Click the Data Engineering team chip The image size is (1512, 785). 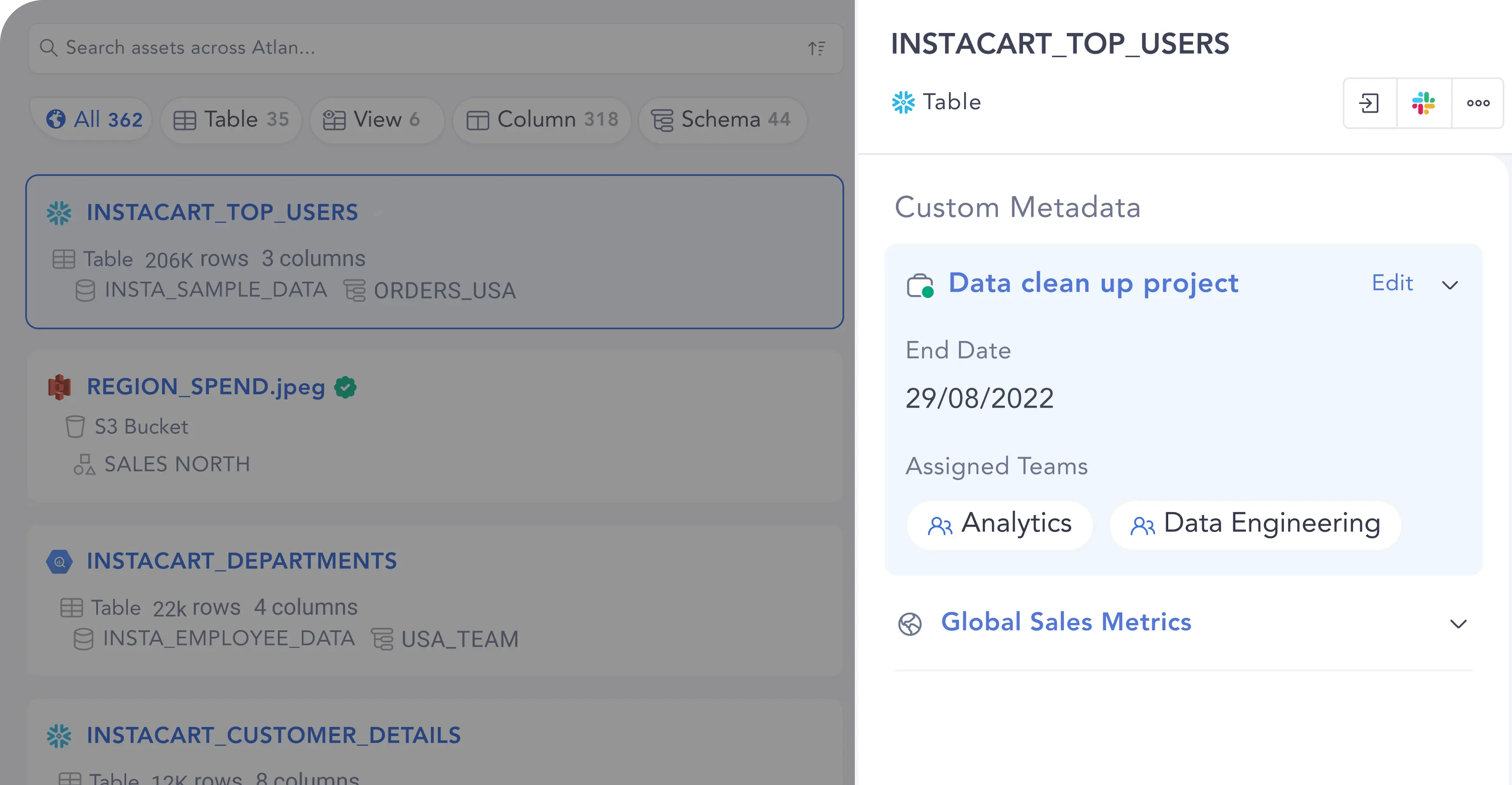click(x=1255, y=525)
